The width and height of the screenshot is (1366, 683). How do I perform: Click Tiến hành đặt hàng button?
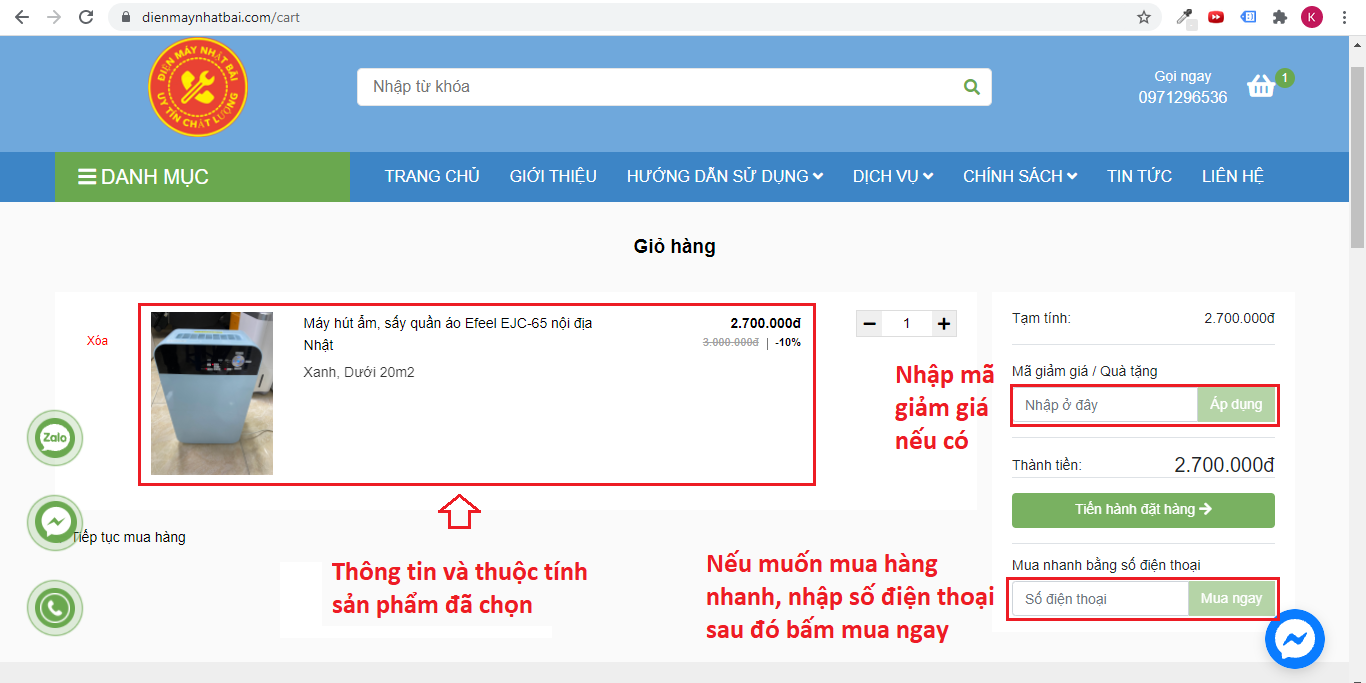coord(1143,509)
